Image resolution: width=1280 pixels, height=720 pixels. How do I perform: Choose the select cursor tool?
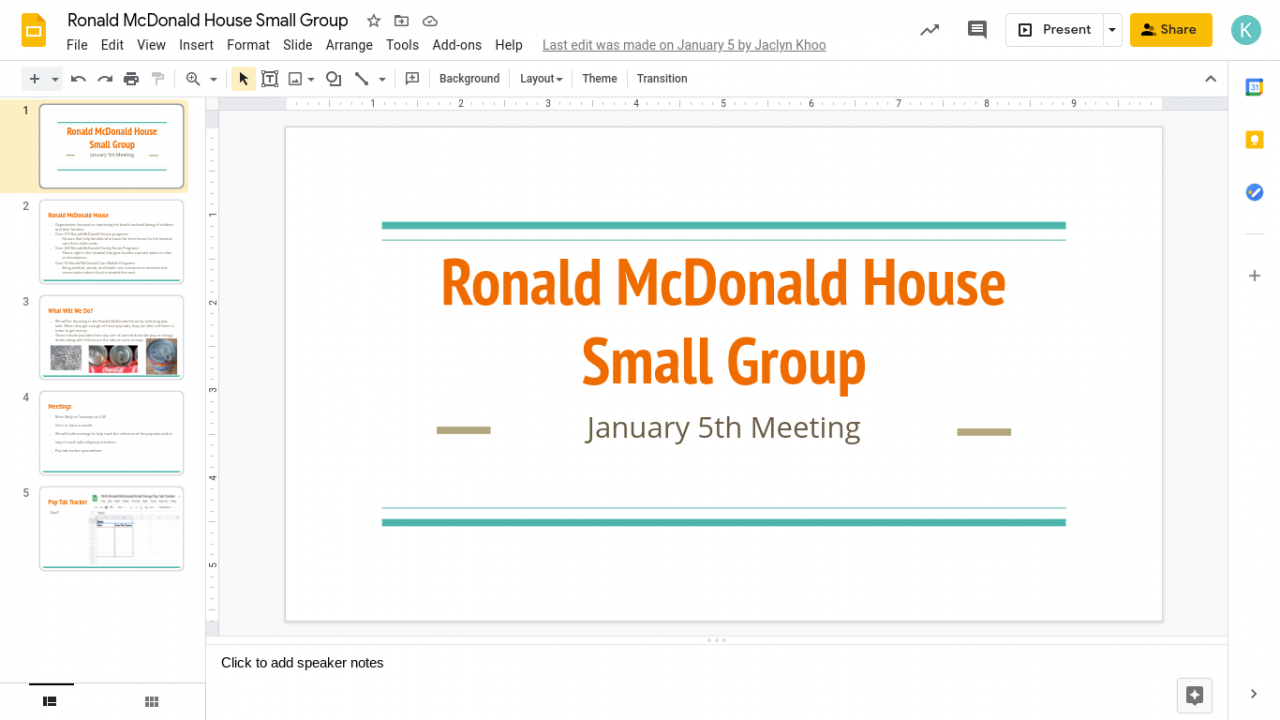243,79
